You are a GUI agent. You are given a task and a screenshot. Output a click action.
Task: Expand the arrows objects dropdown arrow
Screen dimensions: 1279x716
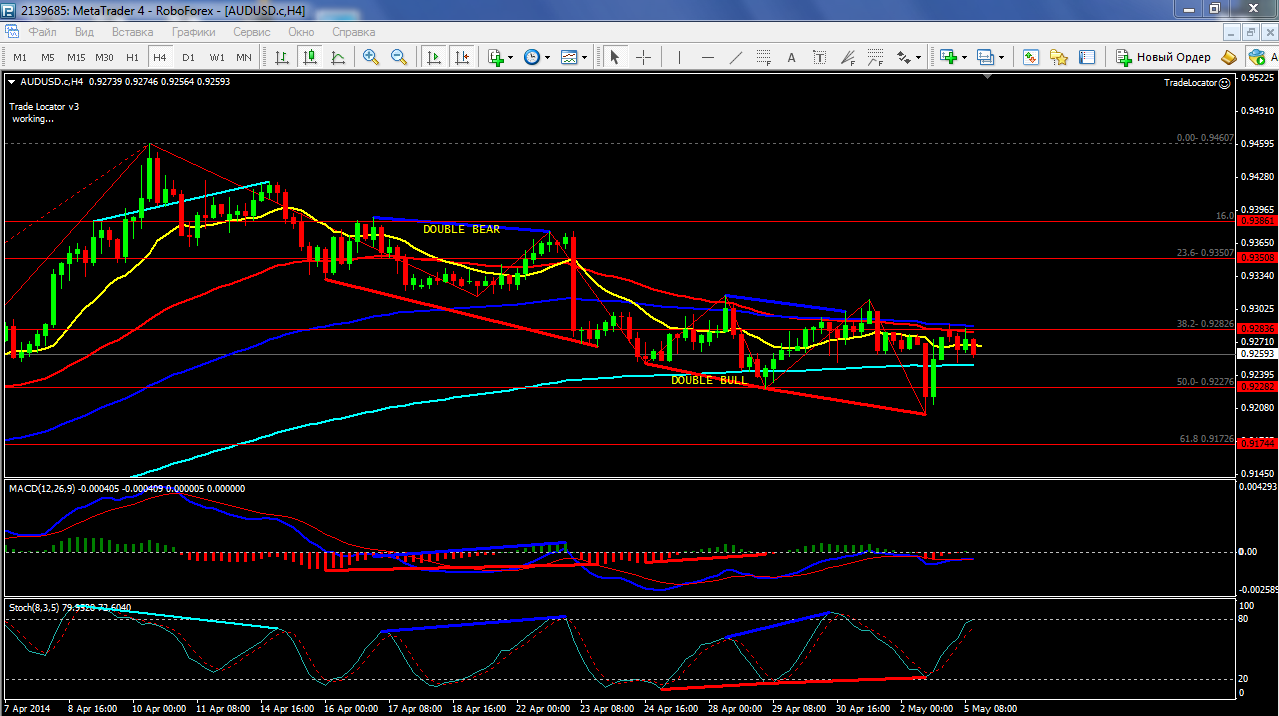[918, 57]
